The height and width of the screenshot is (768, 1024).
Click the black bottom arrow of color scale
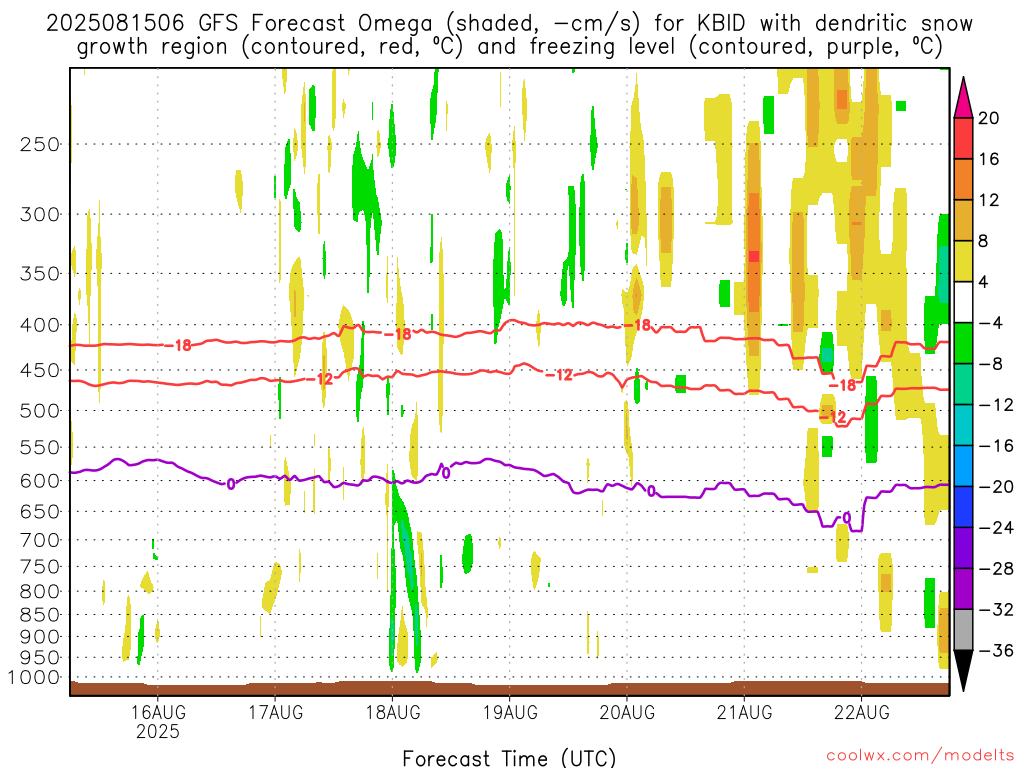click(963, 671)
